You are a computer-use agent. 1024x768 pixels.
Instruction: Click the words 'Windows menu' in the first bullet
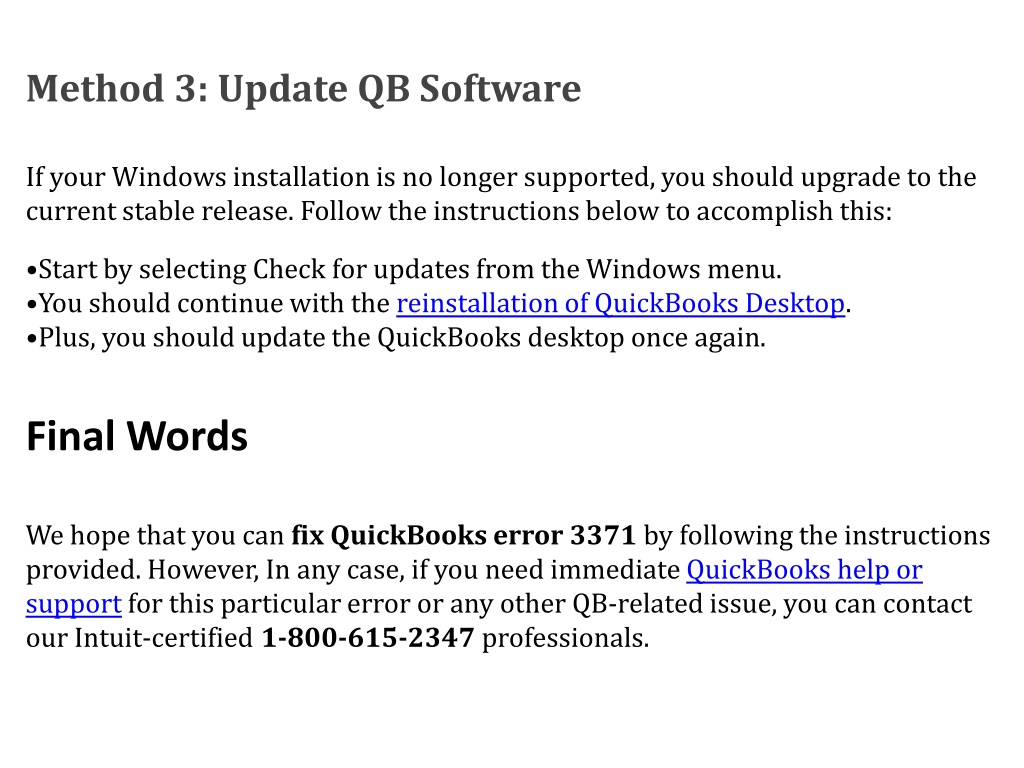(683, 269)
